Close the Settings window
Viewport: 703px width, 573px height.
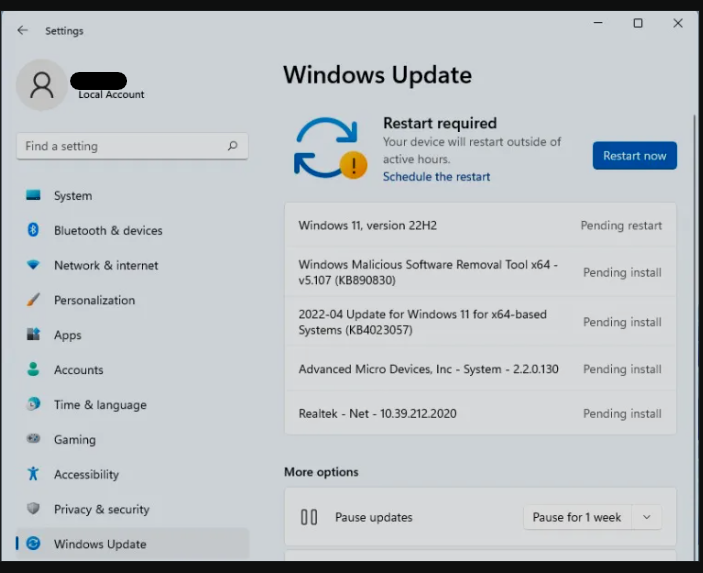click(678, 22)
